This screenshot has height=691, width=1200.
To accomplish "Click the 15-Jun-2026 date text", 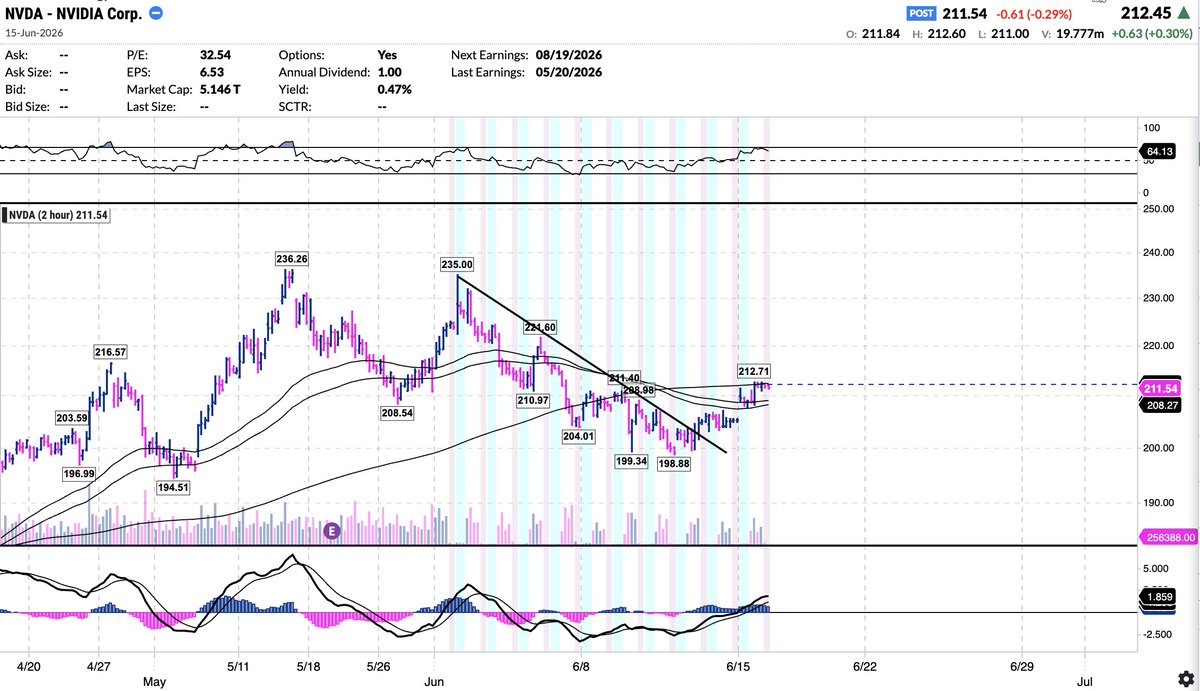I will click(32, 34).
